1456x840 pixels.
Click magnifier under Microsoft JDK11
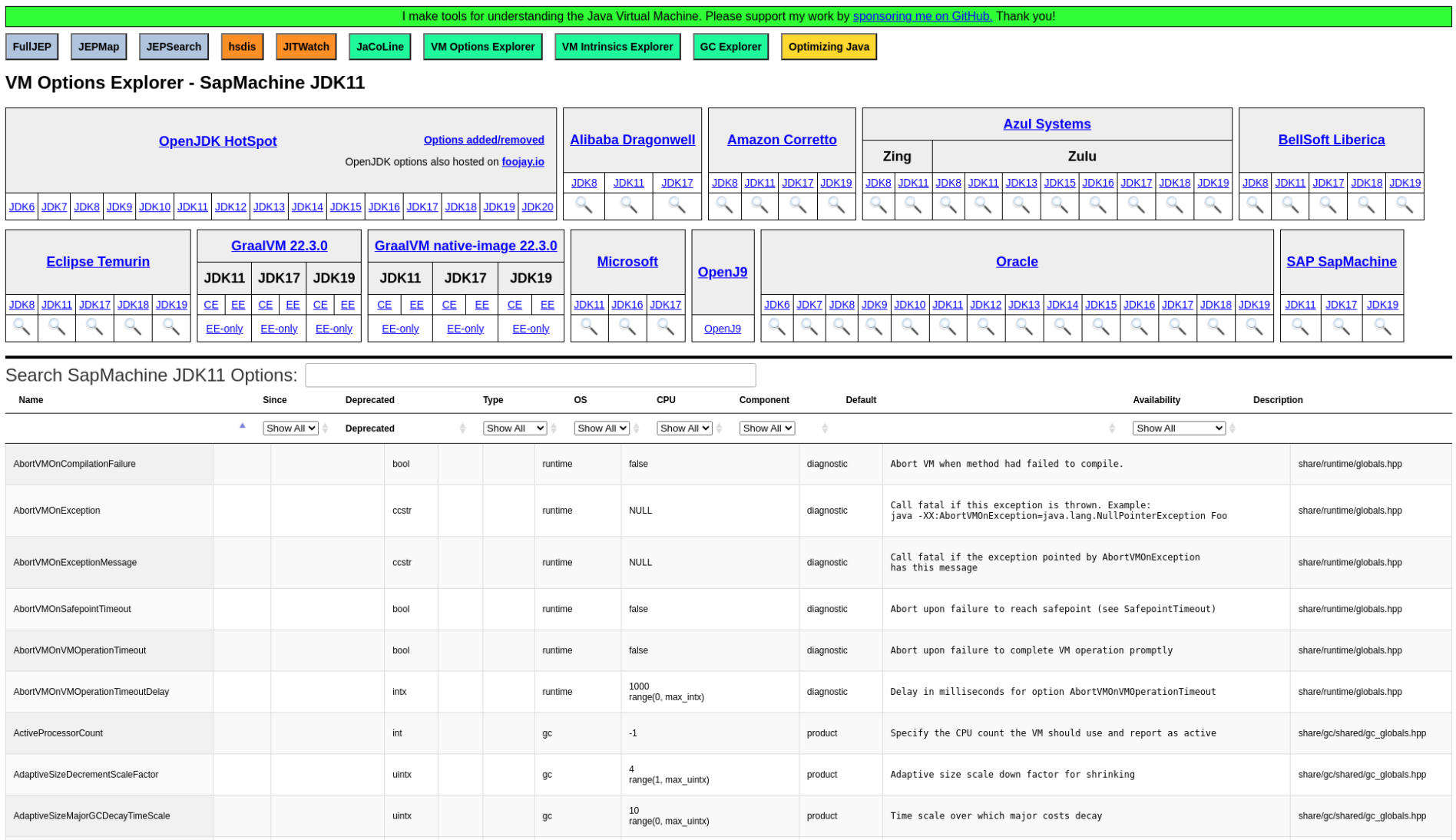point(589,327)
